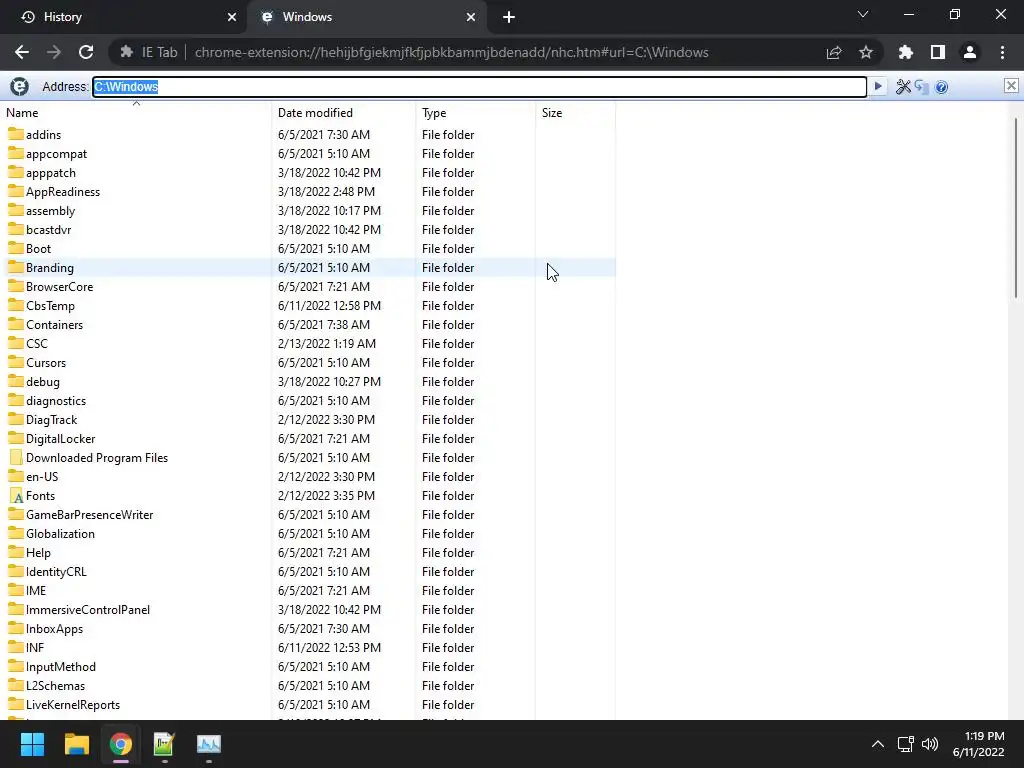Open a new tab with plus button
The height and width of the screenshot is (768, 1024).
click(509, 17)
